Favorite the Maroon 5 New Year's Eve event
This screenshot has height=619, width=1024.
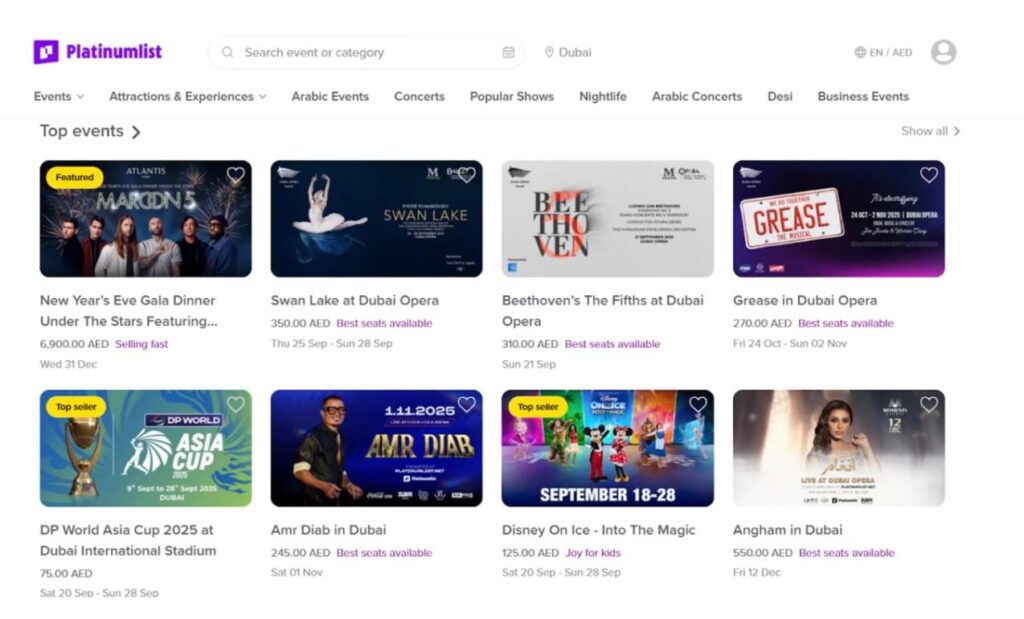pos(235,174)
